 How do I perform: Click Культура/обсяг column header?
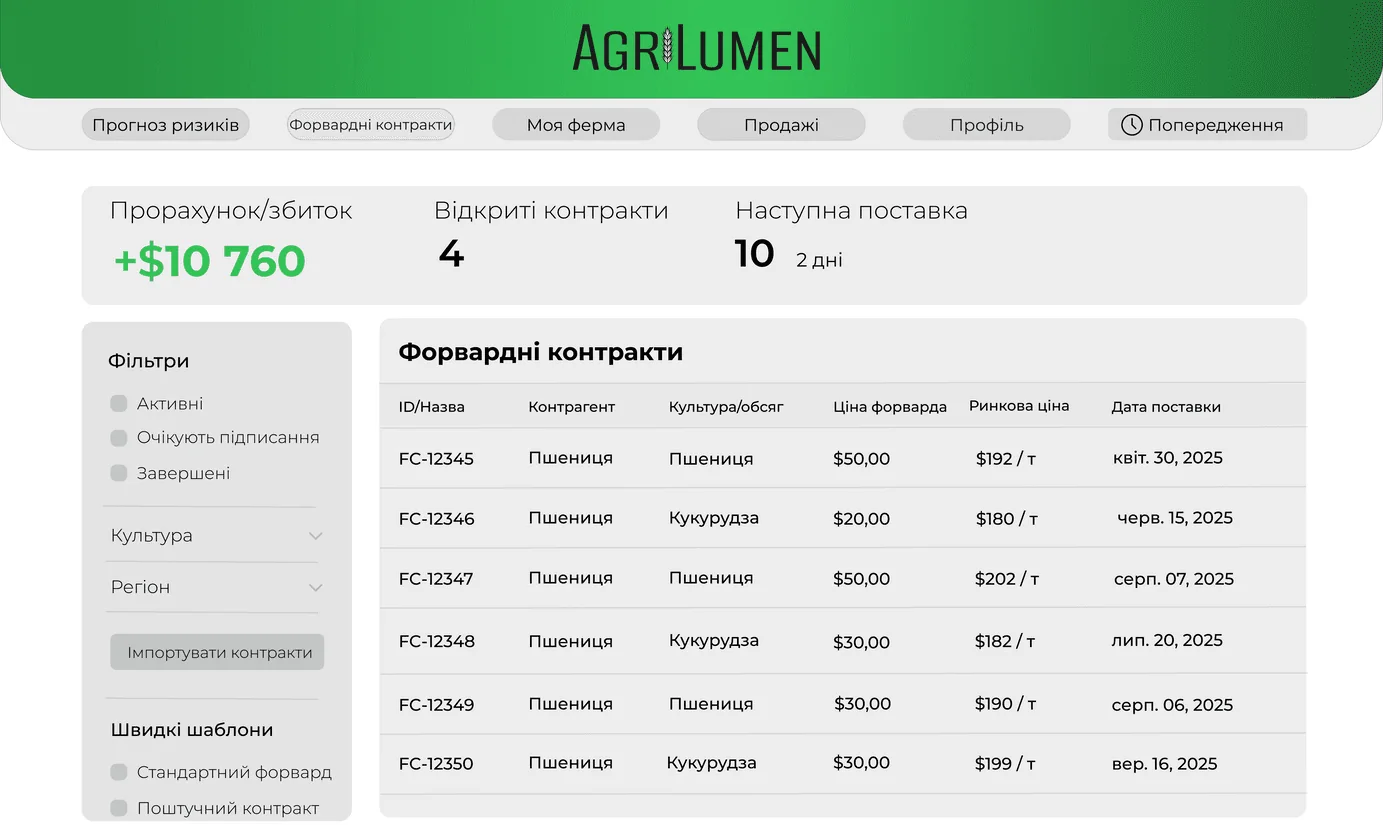click(726, 407)
